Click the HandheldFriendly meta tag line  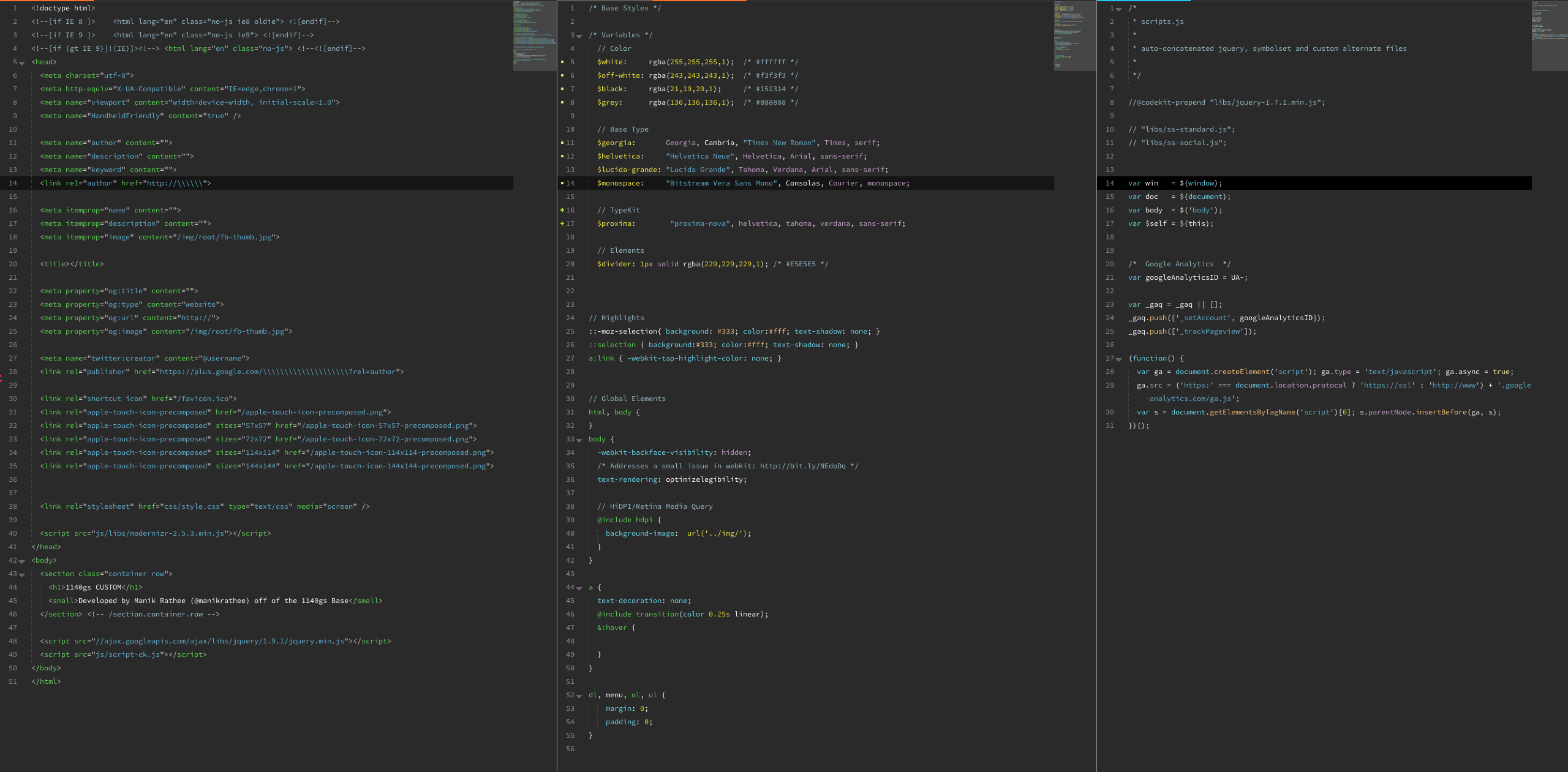[140, 116]
